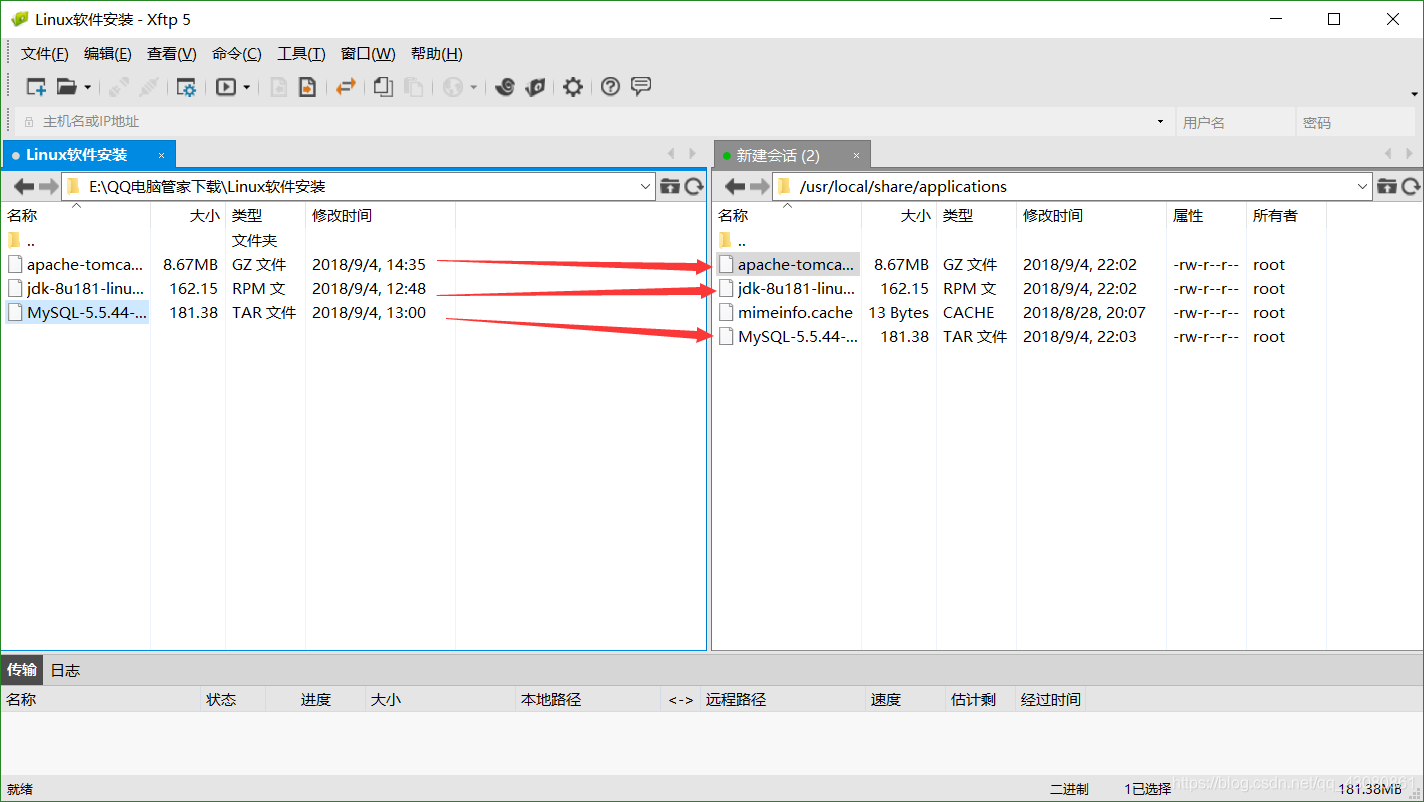Open the 文件(F) menu
1424x802 pixels.
tap(45, 54)
